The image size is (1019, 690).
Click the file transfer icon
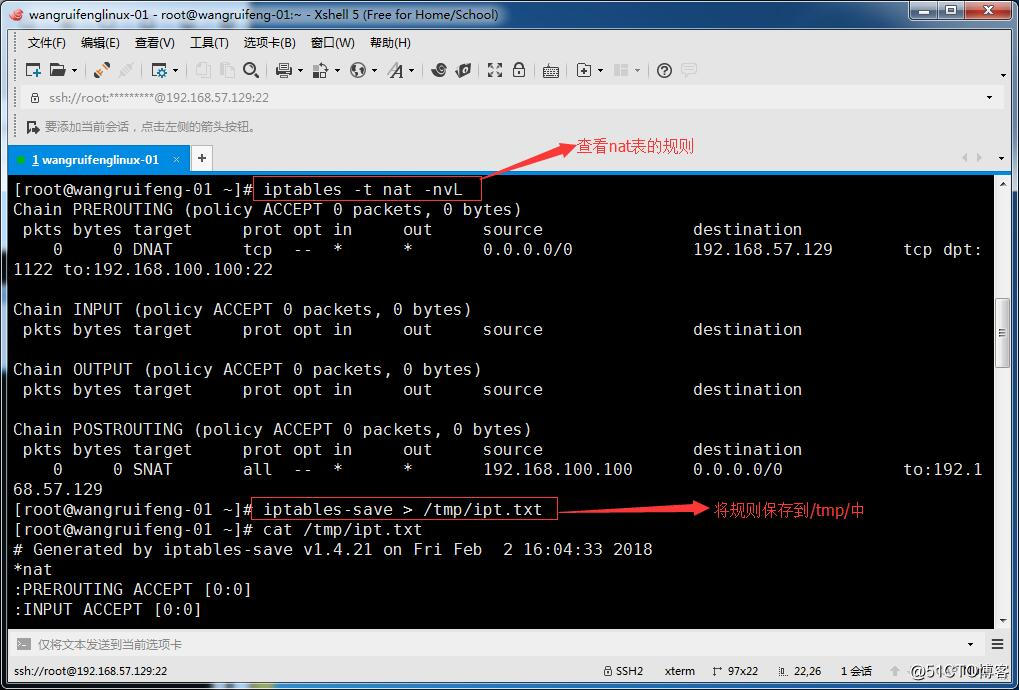click(320, 70)
